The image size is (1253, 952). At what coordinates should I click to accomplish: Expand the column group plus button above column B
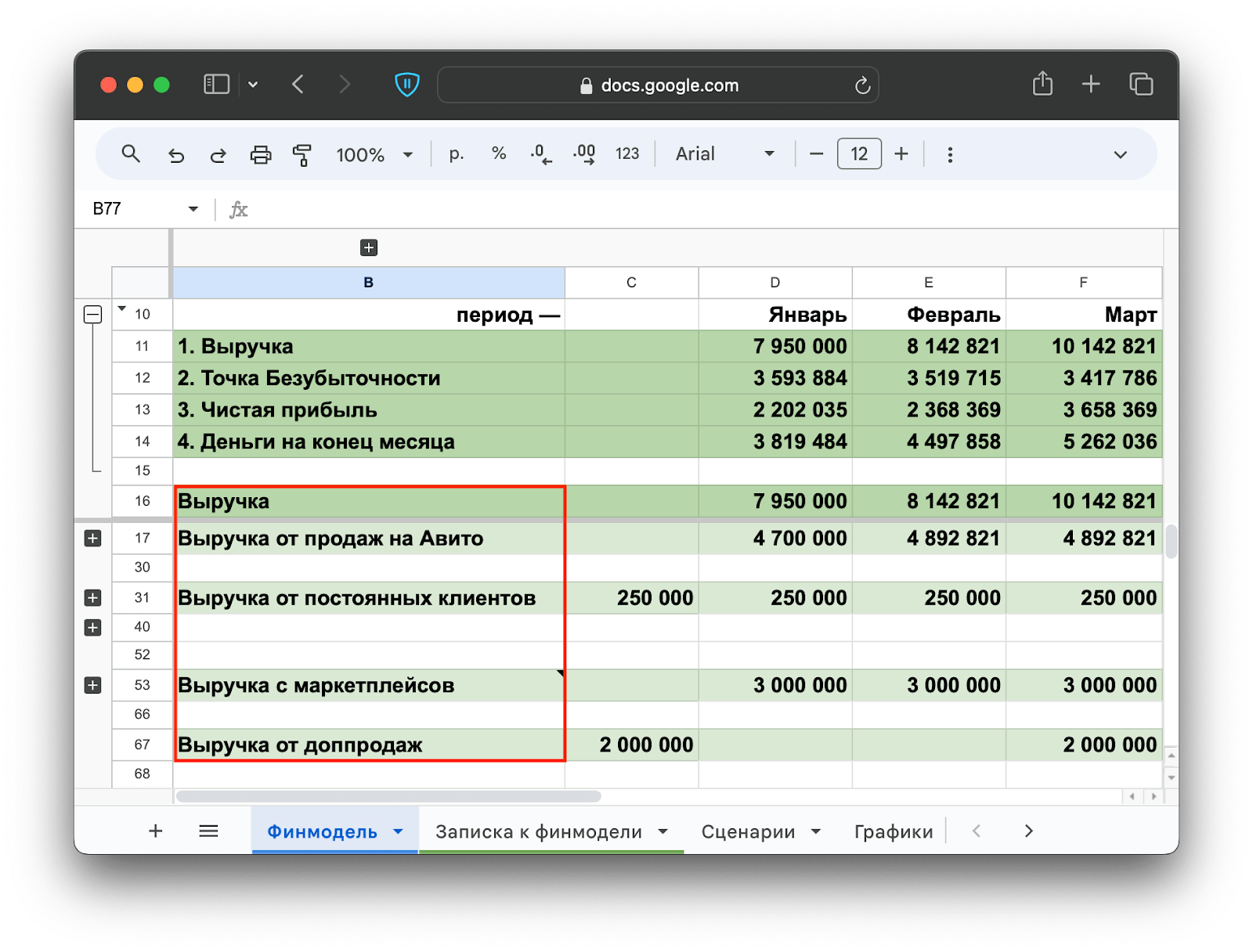click(x=369, y=248)
